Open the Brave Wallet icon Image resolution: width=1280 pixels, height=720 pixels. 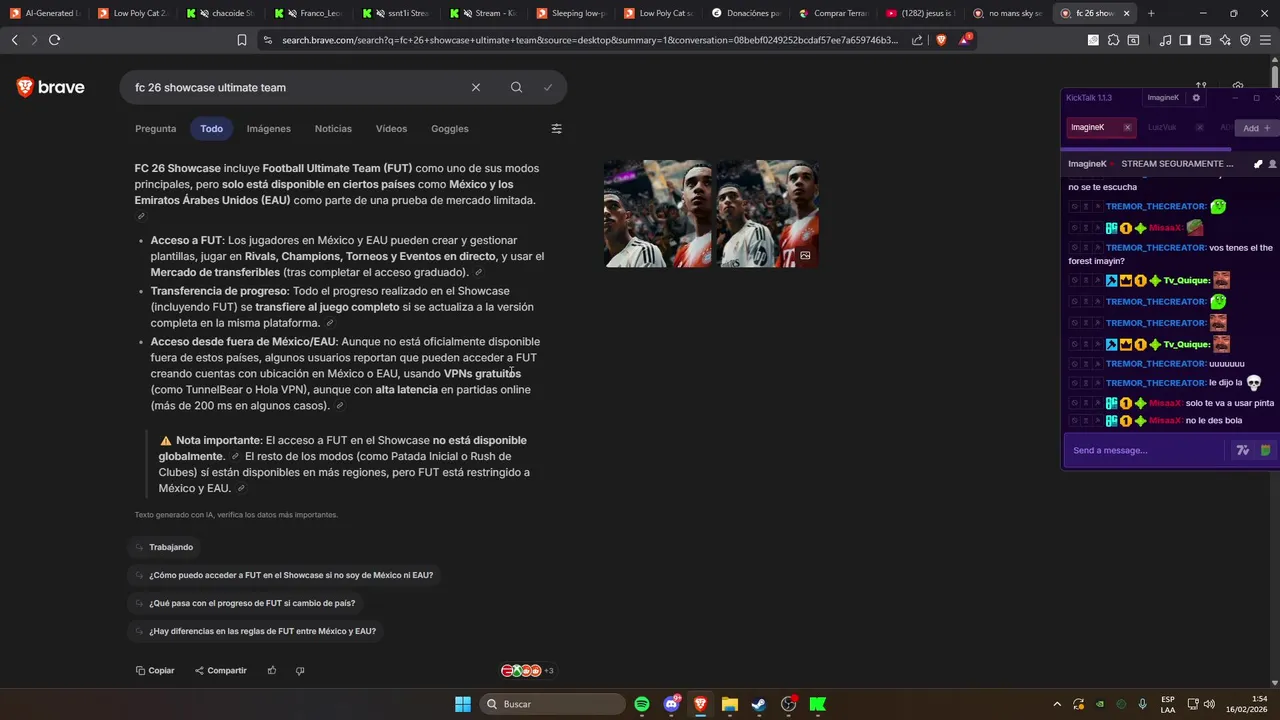[1205, 40]
